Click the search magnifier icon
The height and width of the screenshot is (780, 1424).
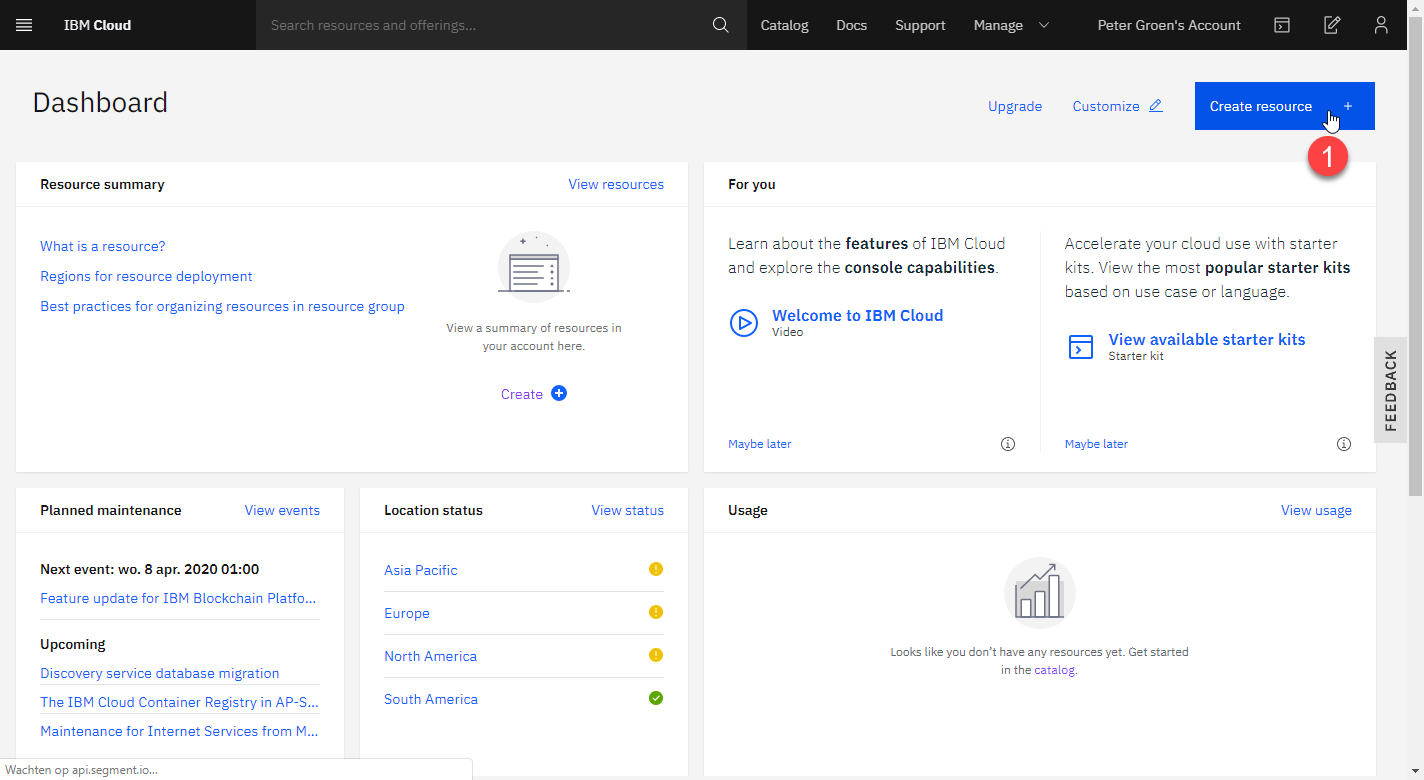[721, 25]
